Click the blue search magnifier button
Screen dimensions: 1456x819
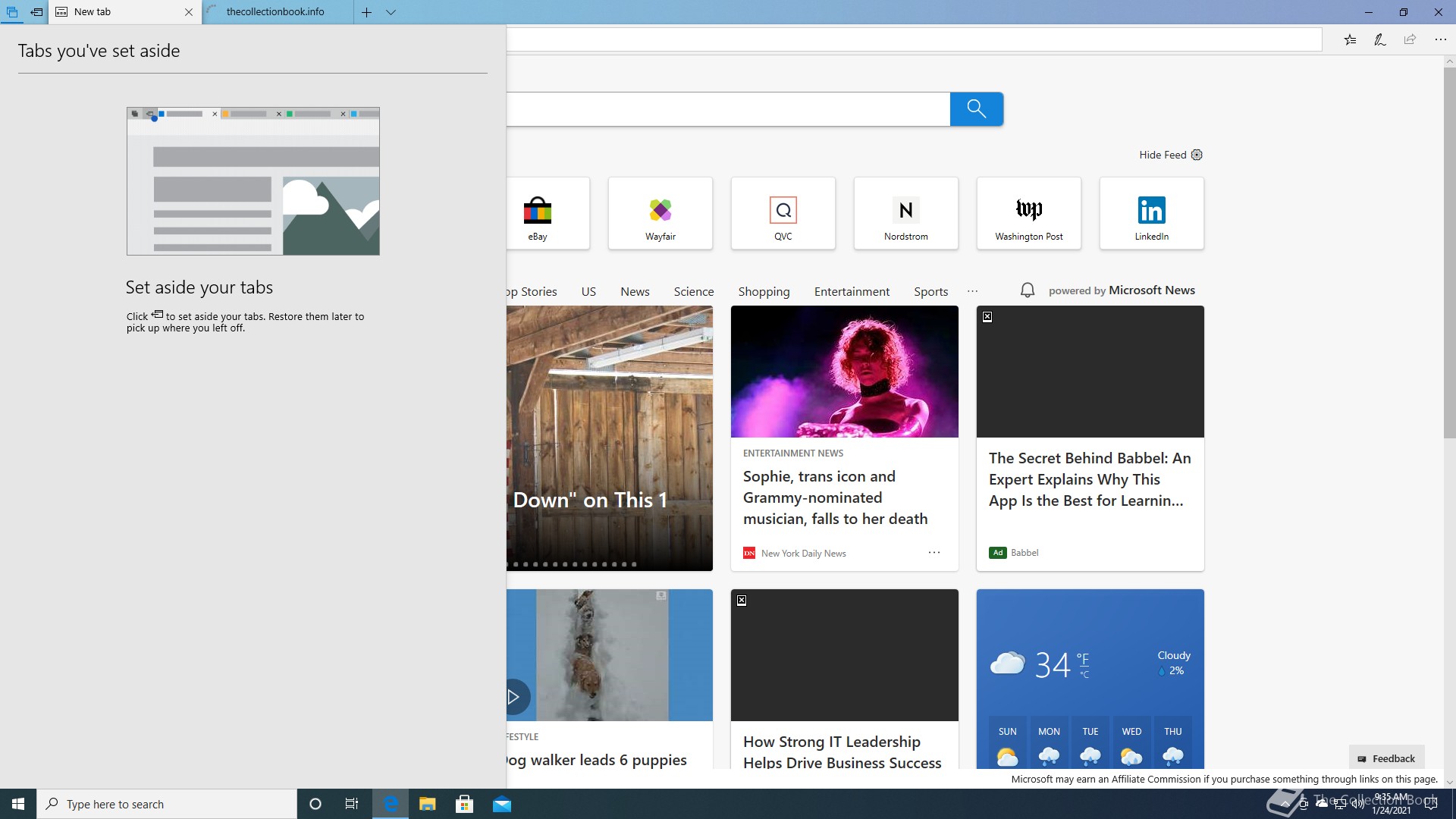tap(977, 109)
